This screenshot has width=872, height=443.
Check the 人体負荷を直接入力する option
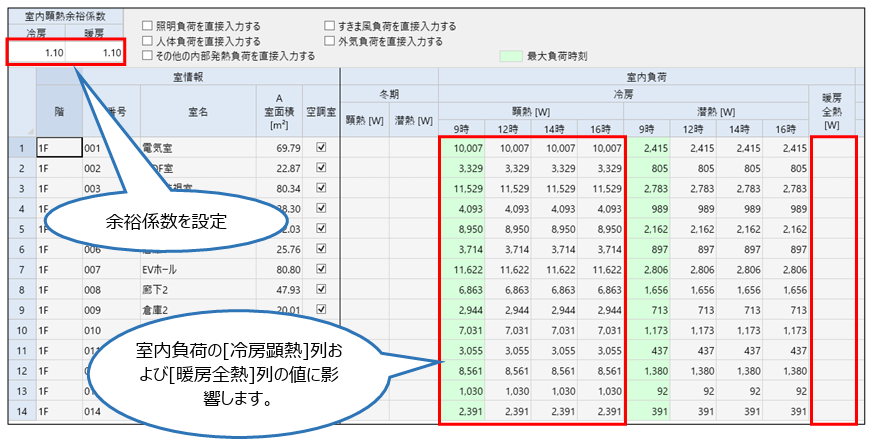click(x=148, y=42)
